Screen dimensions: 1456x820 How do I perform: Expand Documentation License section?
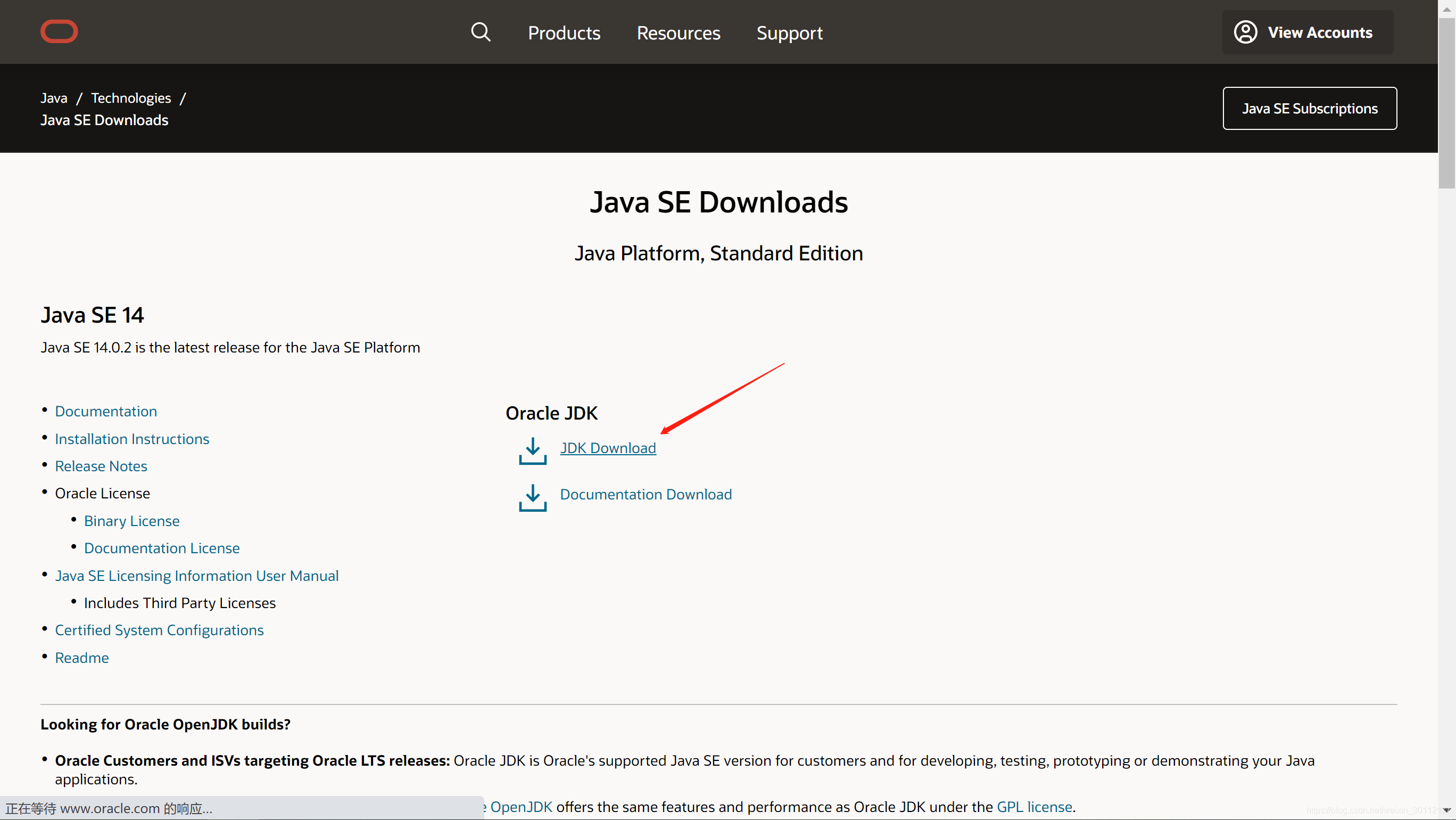click(x=161, y=547)
